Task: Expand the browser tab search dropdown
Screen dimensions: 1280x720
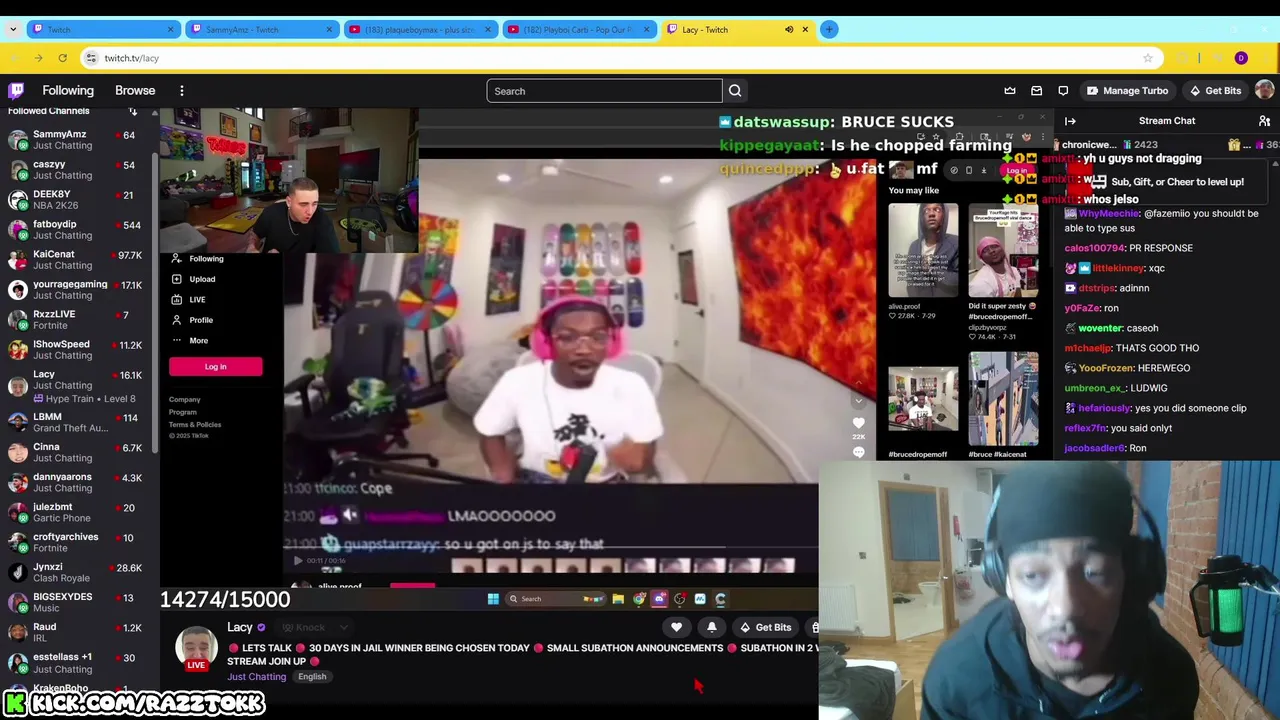Action: pos(12,29)
